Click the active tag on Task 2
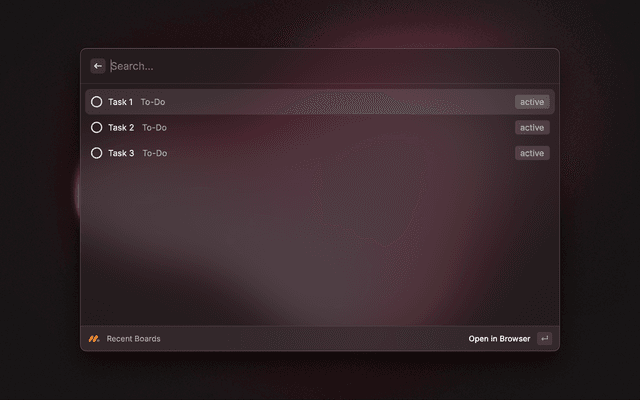Viewport: 640px width, 400px height. [x=532, y=128]
